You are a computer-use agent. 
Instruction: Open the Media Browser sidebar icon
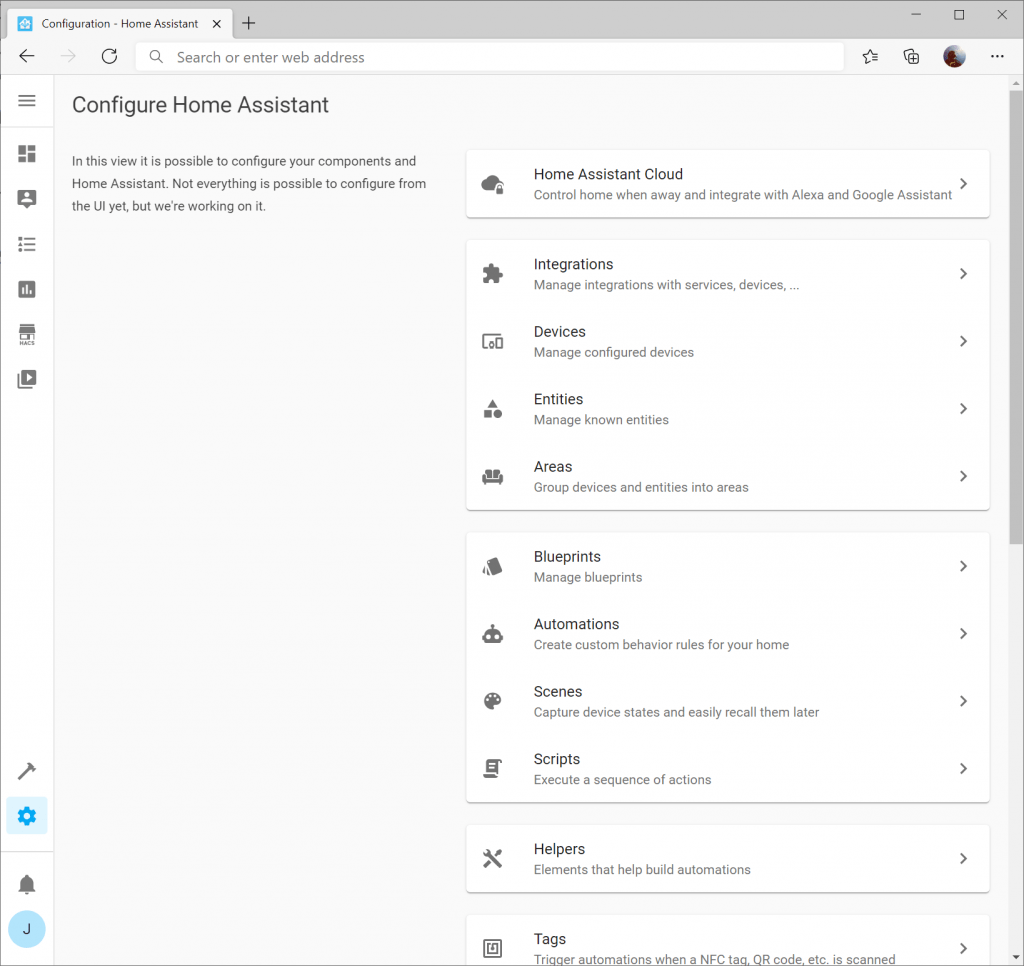pyautogui.click(x=26, y=379)
